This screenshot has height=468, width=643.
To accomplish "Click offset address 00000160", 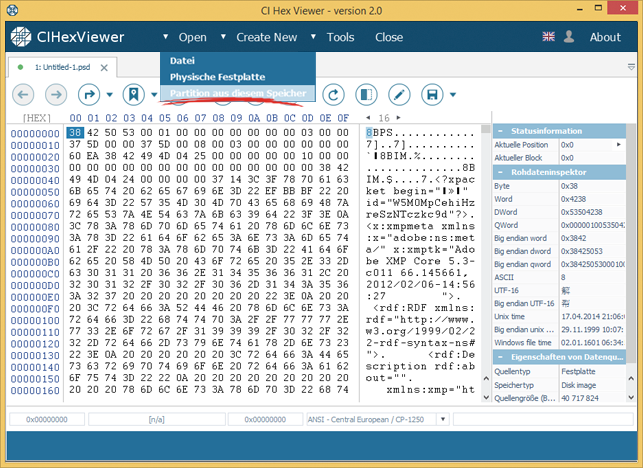I will tap(35, 390).
